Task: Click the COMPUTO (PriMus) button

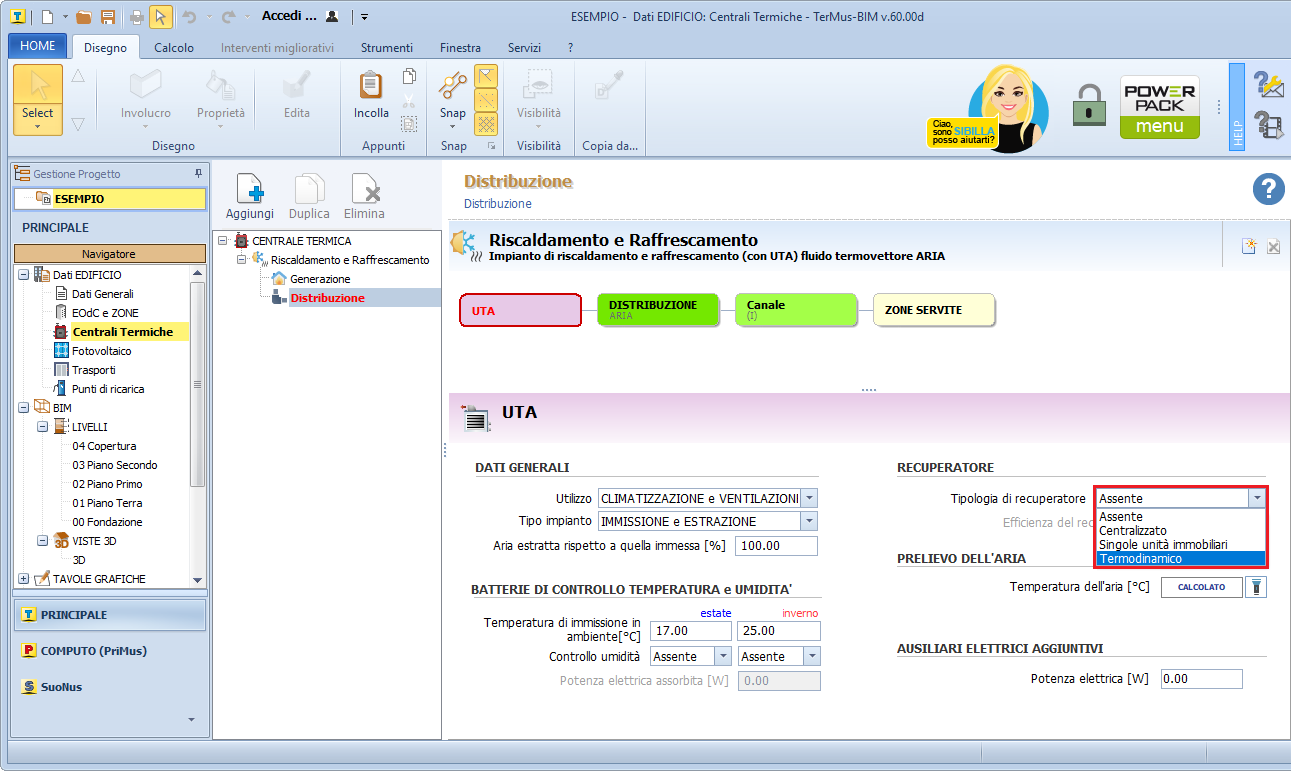Action: click(93, 651)
